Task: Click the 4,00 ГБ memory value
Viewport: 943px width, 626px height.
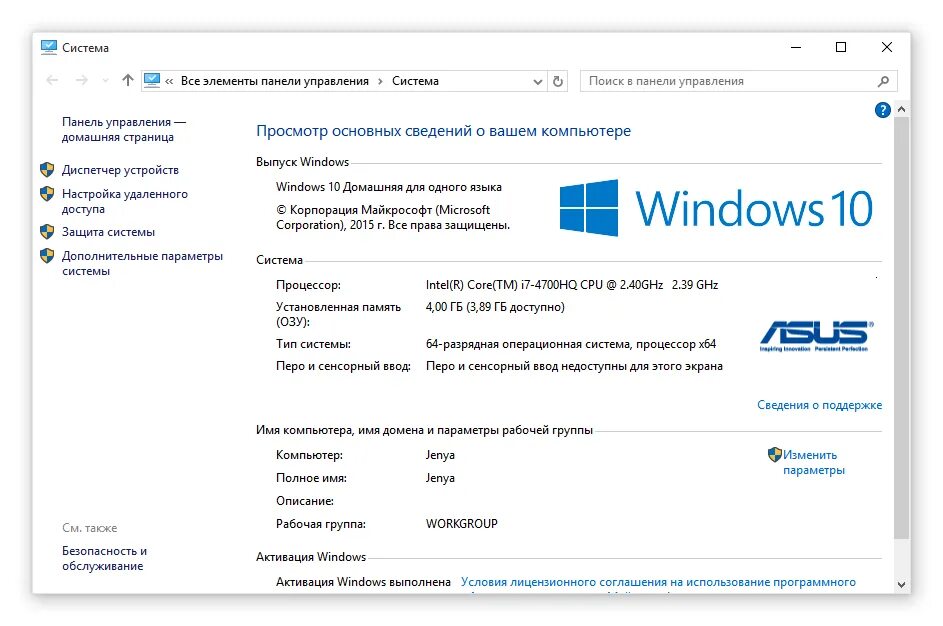Action: coord(495,307)
